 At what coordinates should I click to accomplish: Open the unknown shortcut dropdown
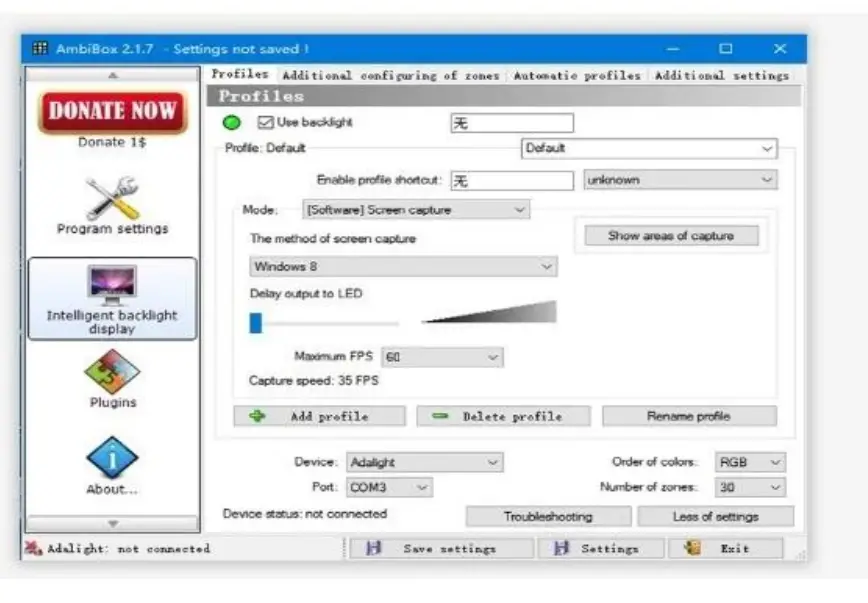[x=680, y=179]
